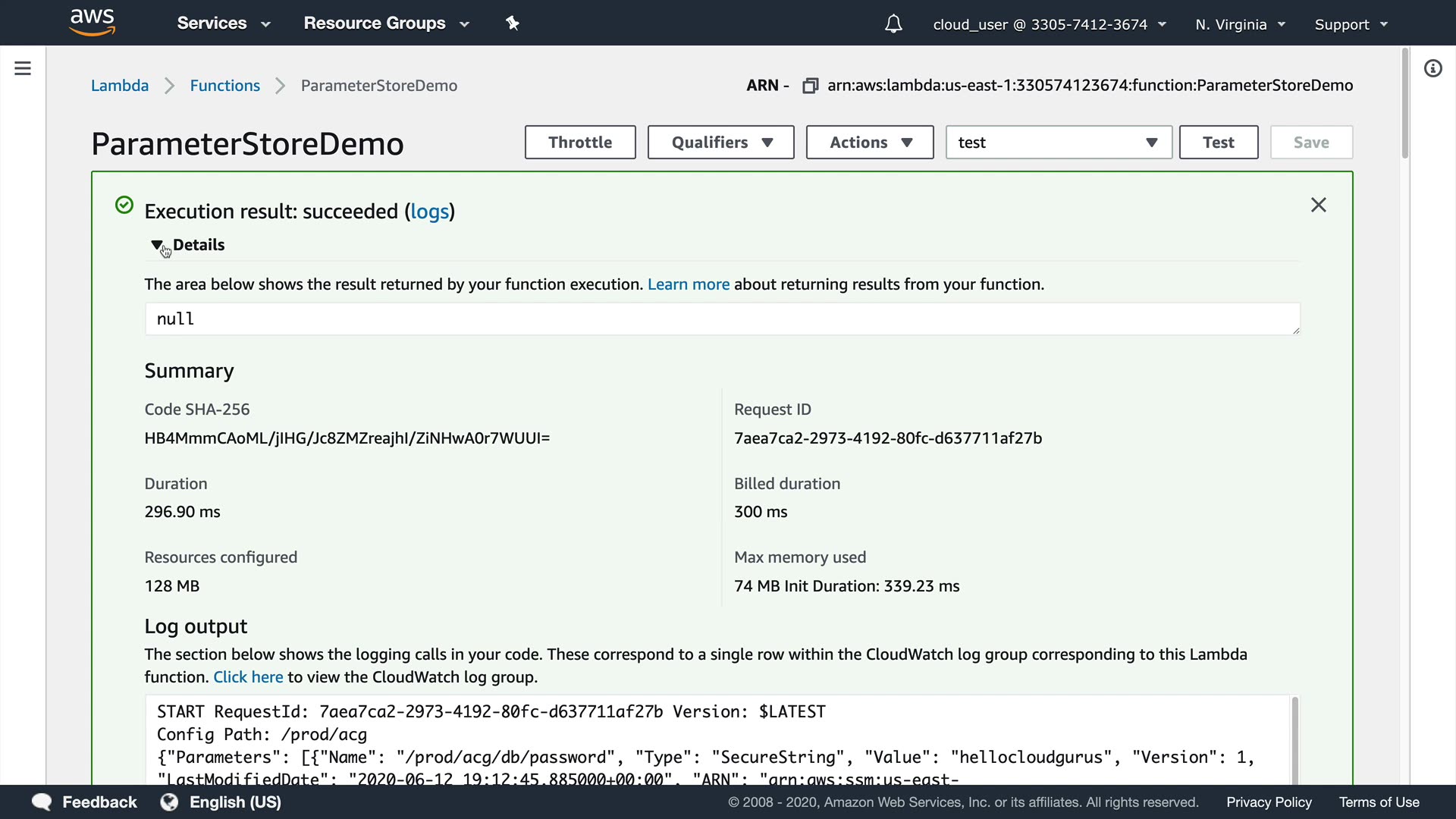Open the logs link in execution result
The height and width of the screenshot is (819, 1456).
click(429, 212)
